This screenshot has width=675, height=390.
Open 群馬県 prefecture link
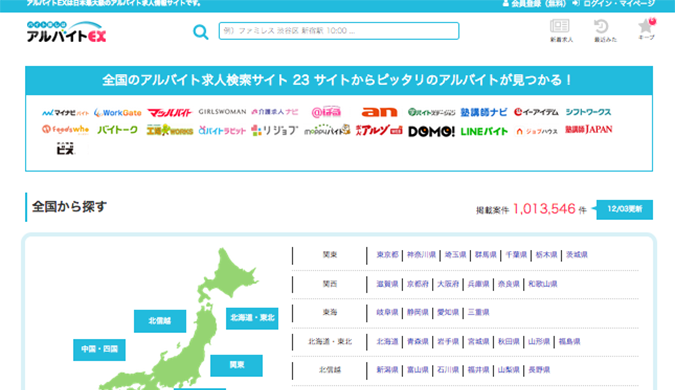pos(486,255)
